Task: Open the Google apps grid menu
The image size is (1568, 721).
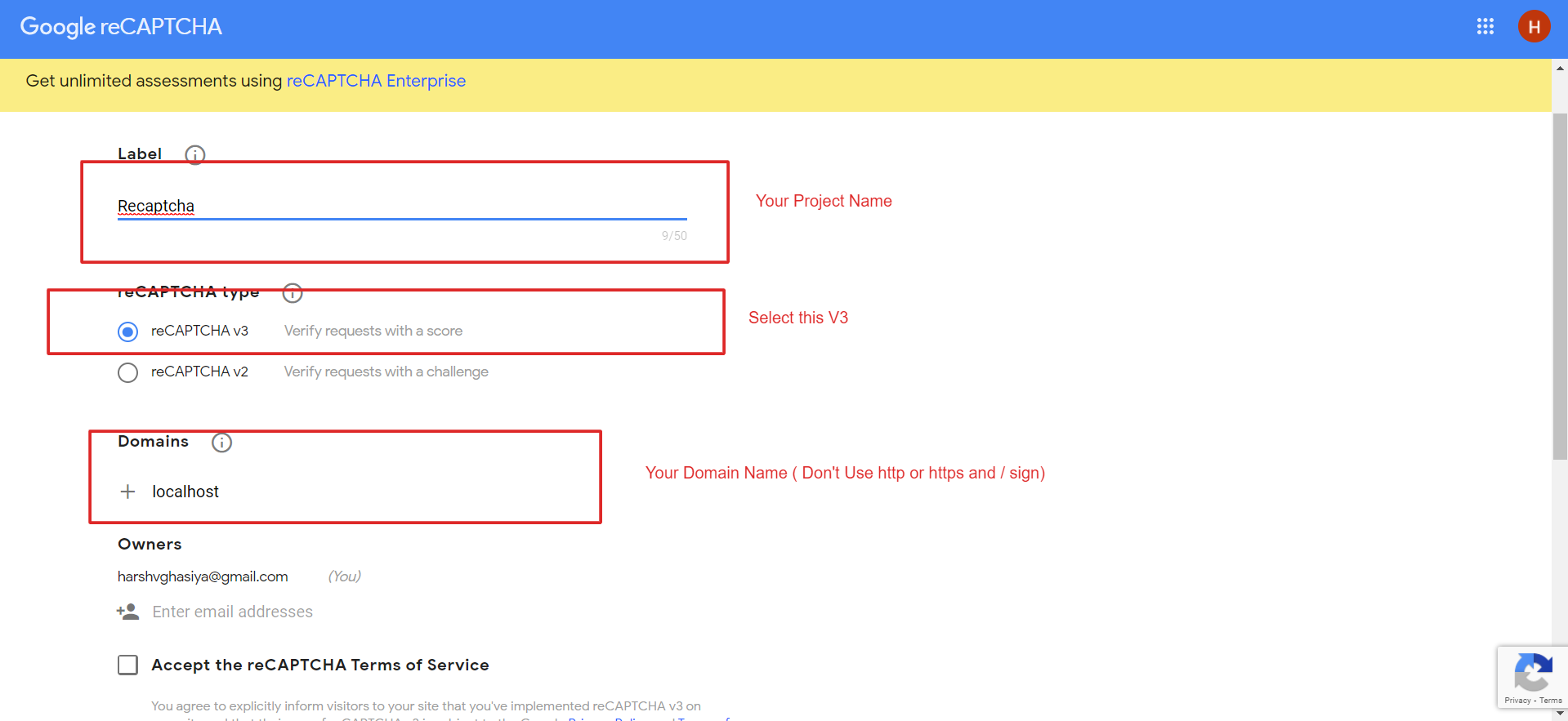Action: click(1485, 27)
